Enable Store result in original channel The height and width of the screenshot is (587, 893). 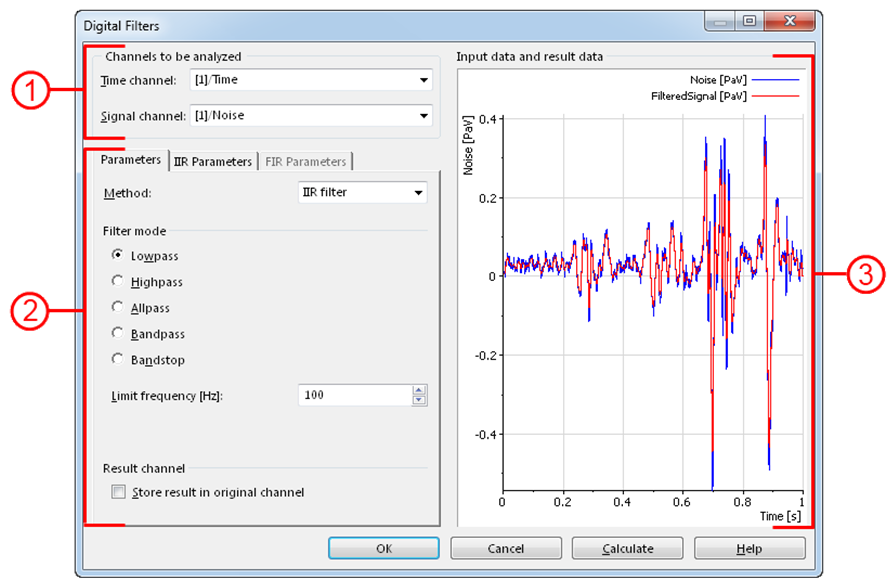click(x=120, y=492)
